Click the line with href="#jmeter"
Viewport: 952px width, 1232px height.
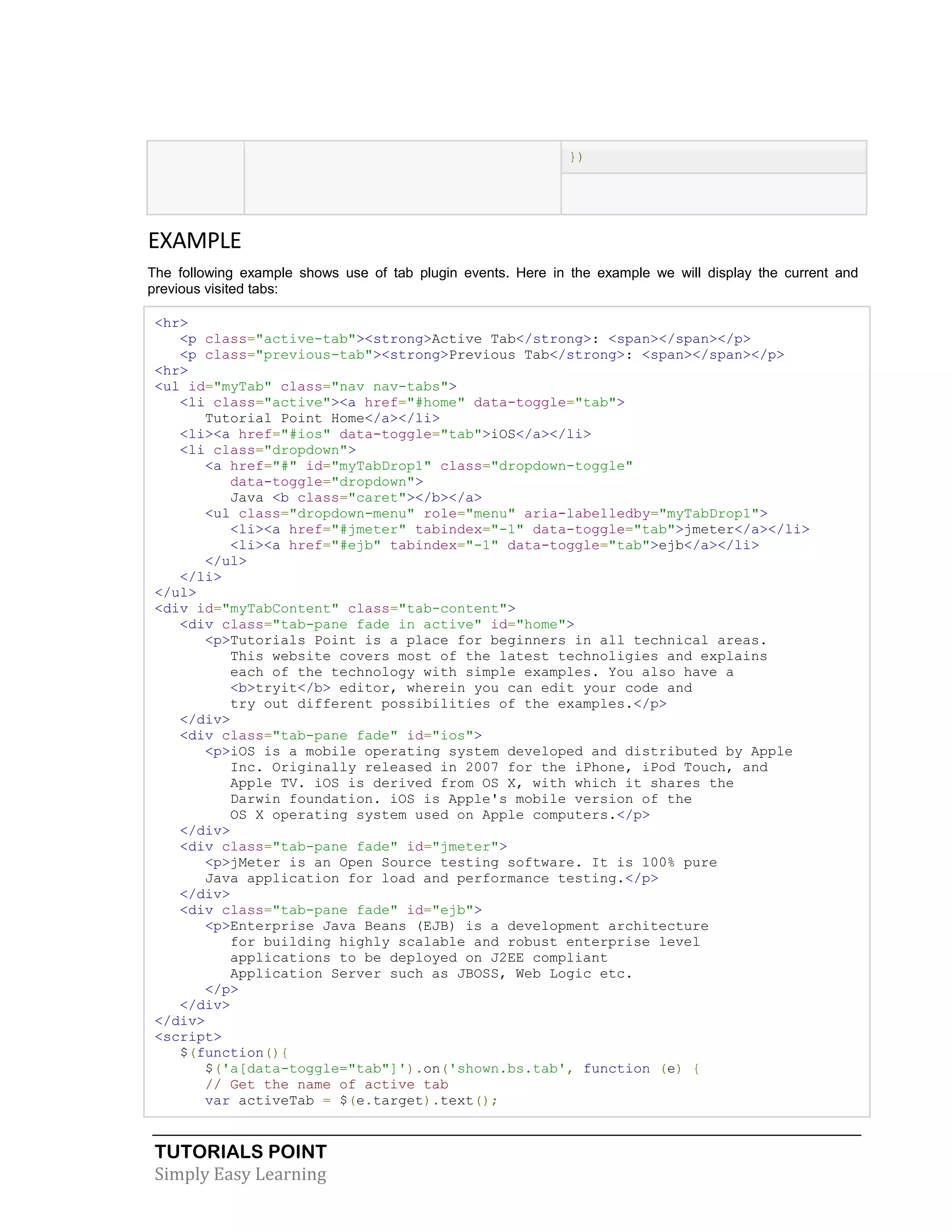coord(520,529)
